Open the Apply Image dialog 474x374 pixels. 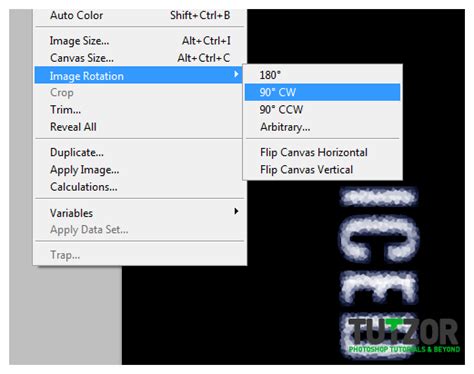click(140, 170)
